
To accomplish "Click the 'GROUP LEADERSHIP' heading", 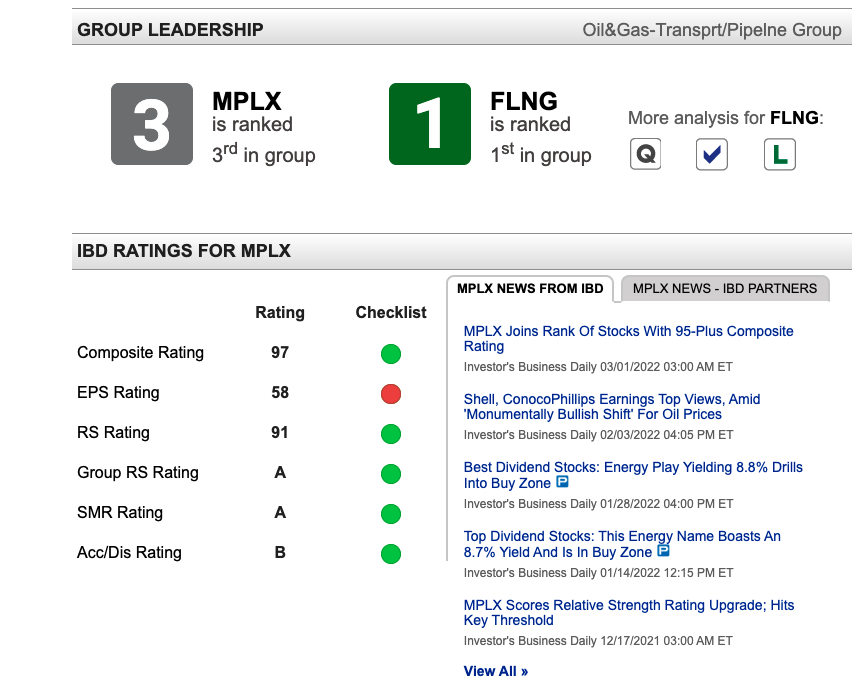I will click(x=170, y=29).
